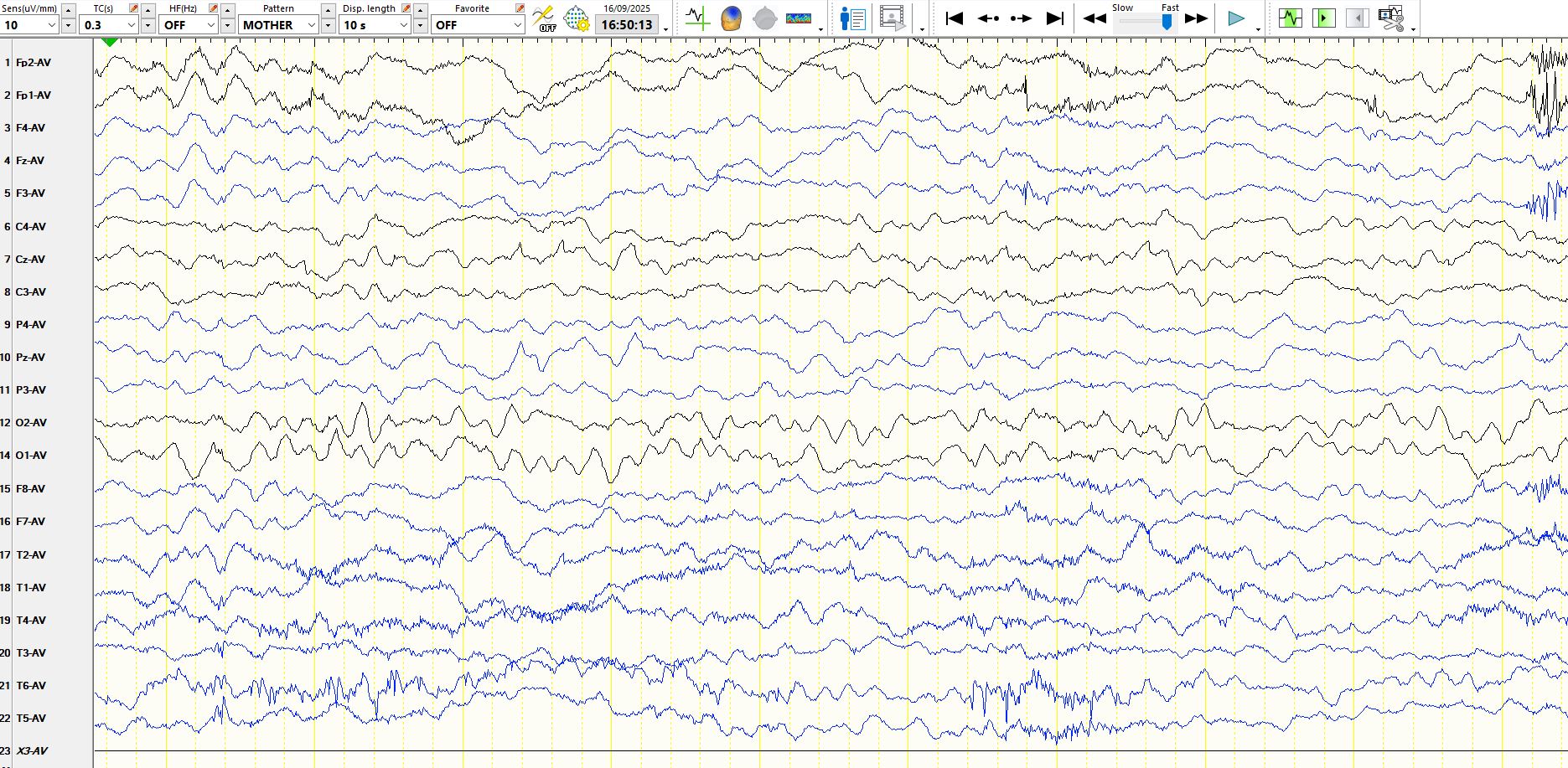Jump to the end of the recording
This screenshot has height=768, width=1568.
click(x=1055, y=18)
